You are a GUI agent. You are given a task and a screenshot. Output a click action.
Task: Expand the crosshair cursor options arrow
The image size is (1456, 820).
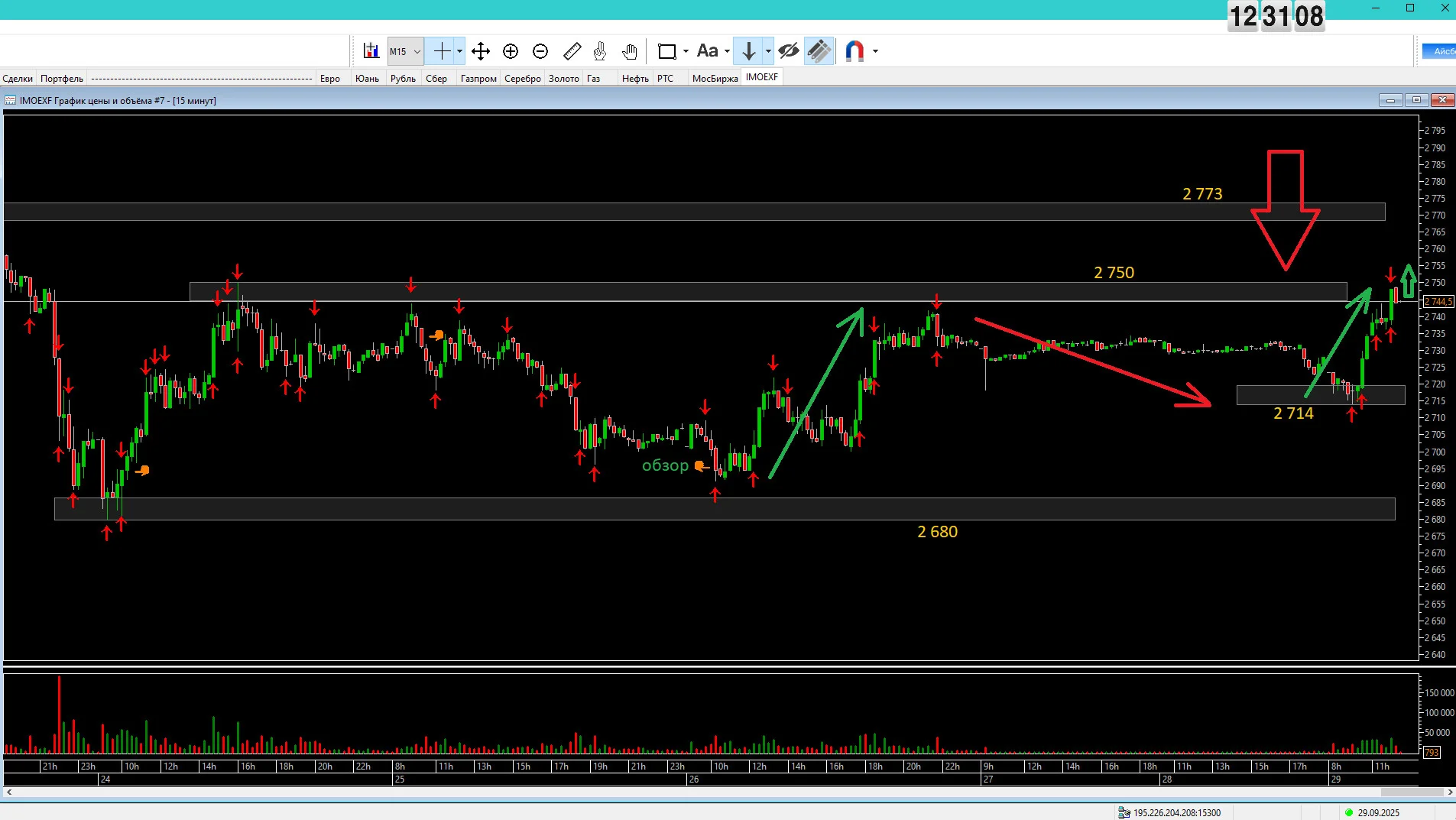(459, 51)
